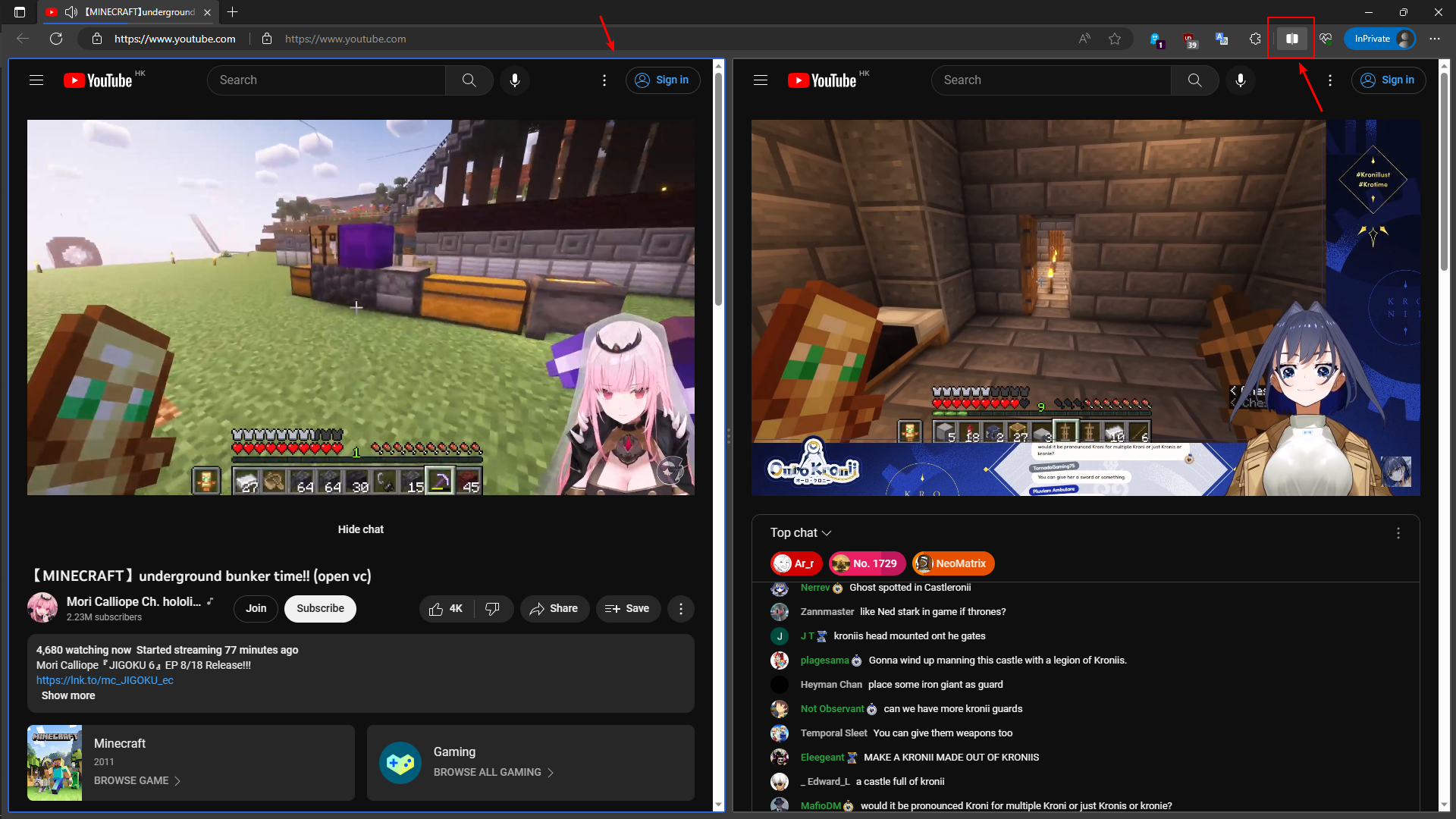Start voice search in right pane
The height and width of the screenshot is (819, 1456).
click(1241, 80)
